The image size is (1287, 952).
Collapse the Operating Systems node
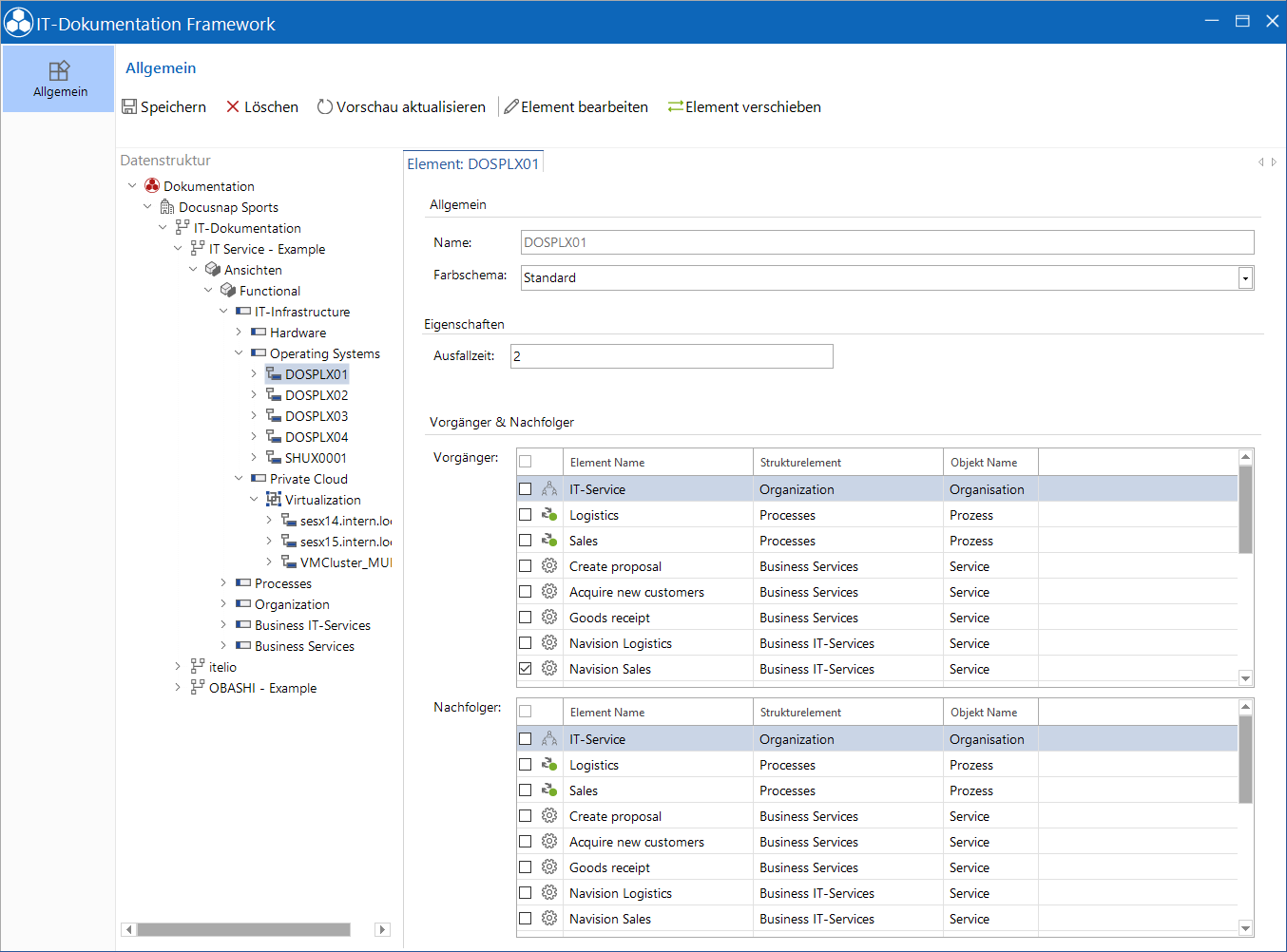[239, 352]
